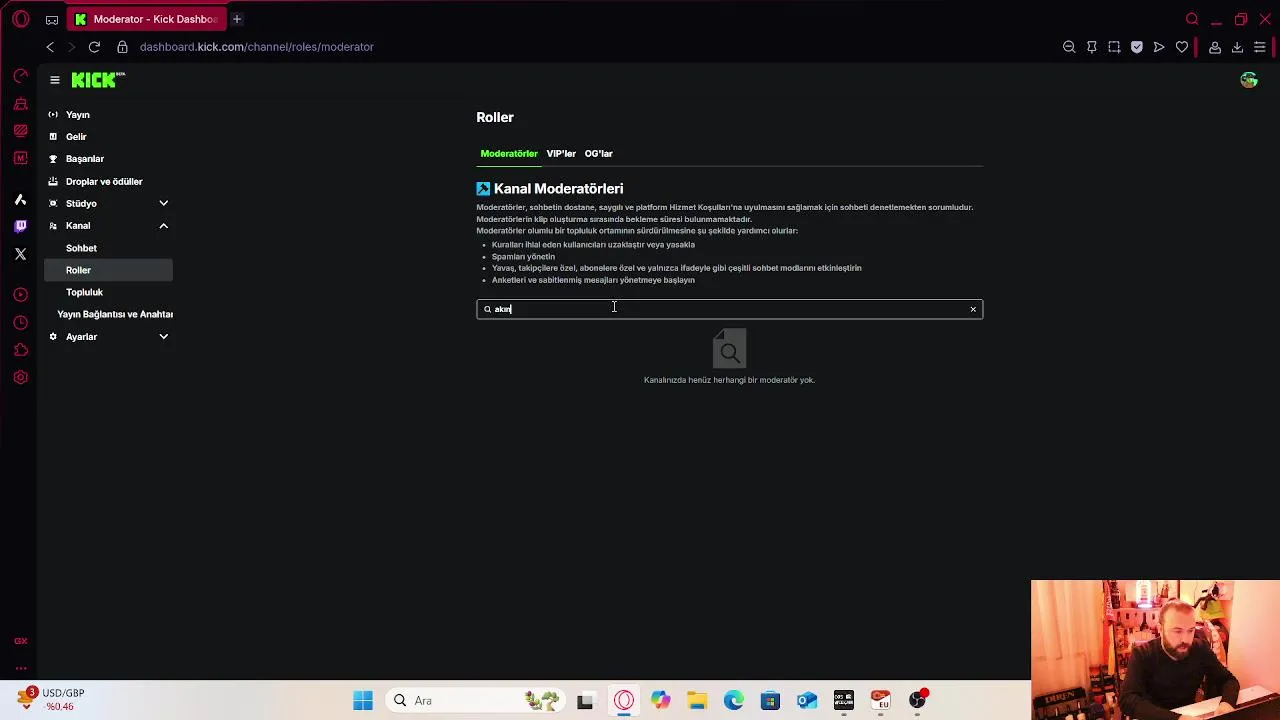
Task: Open Easy Setup sliders icon
Action: 1260,47
